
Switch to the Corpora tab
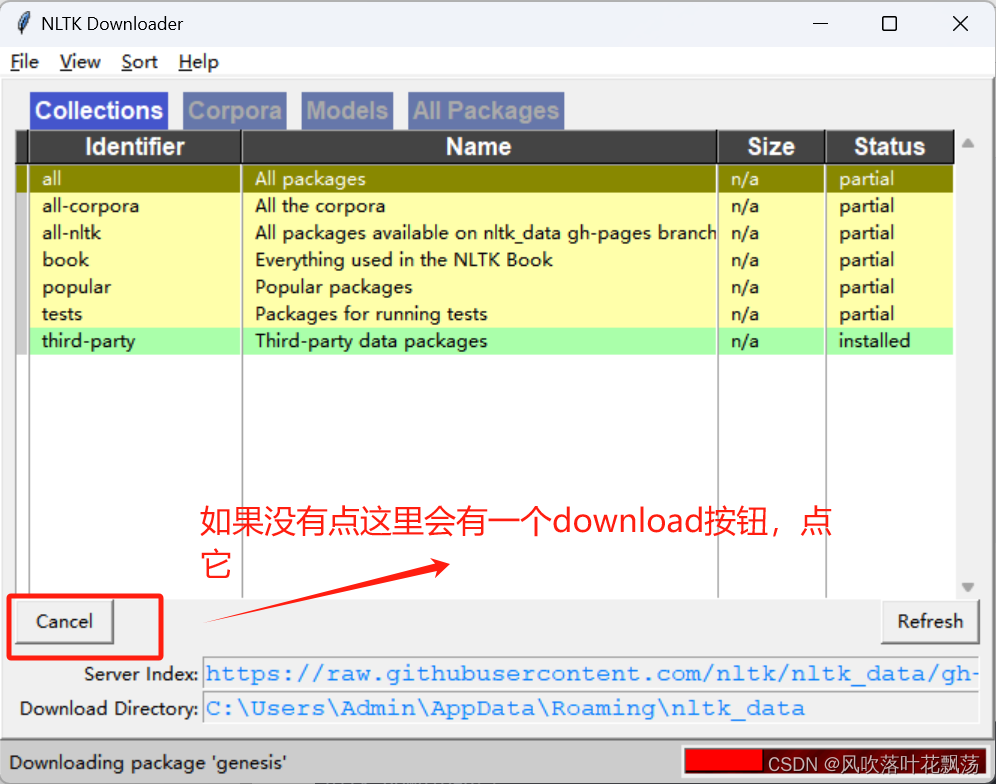[234, 111]
